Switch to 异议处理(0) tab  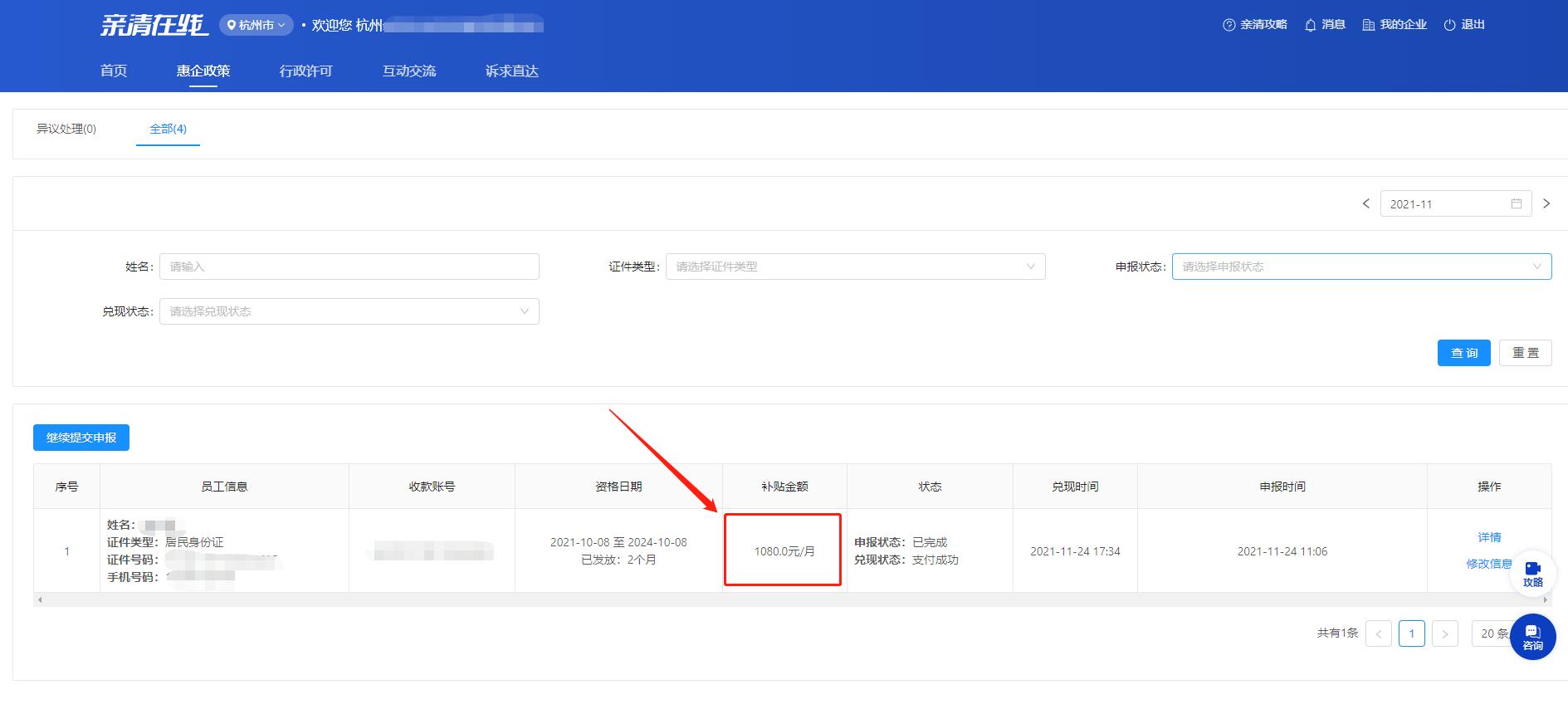(66, 129)
